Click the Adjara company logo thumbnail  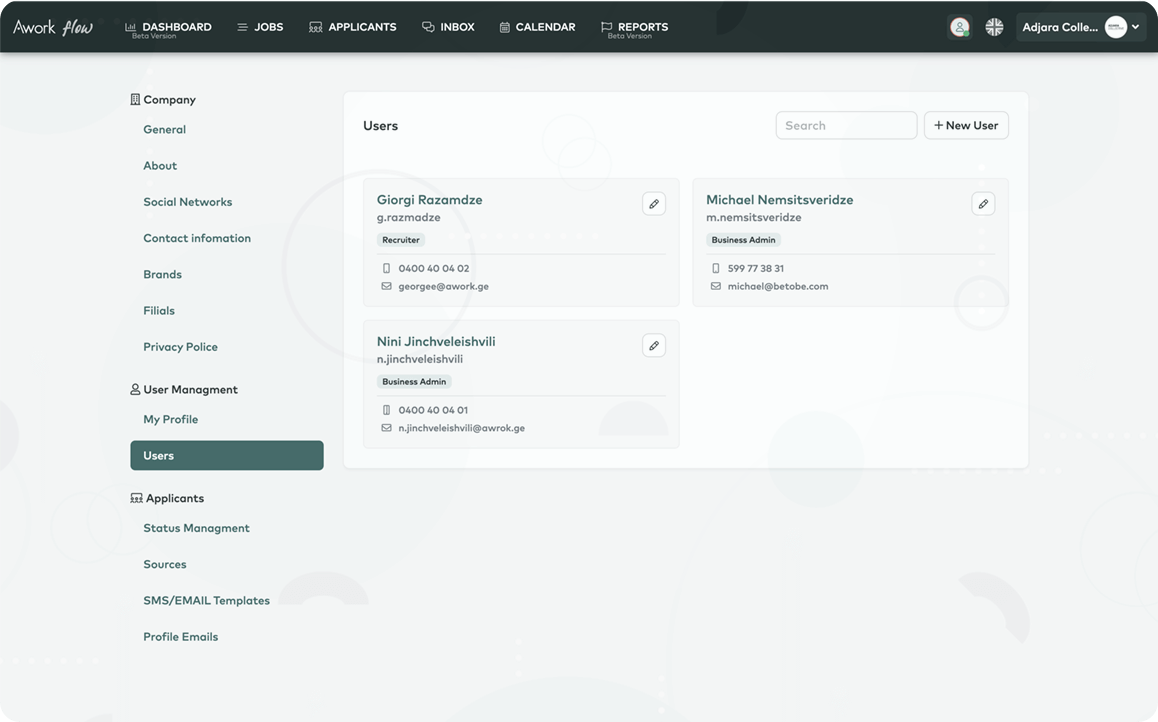click(1115, 27)
